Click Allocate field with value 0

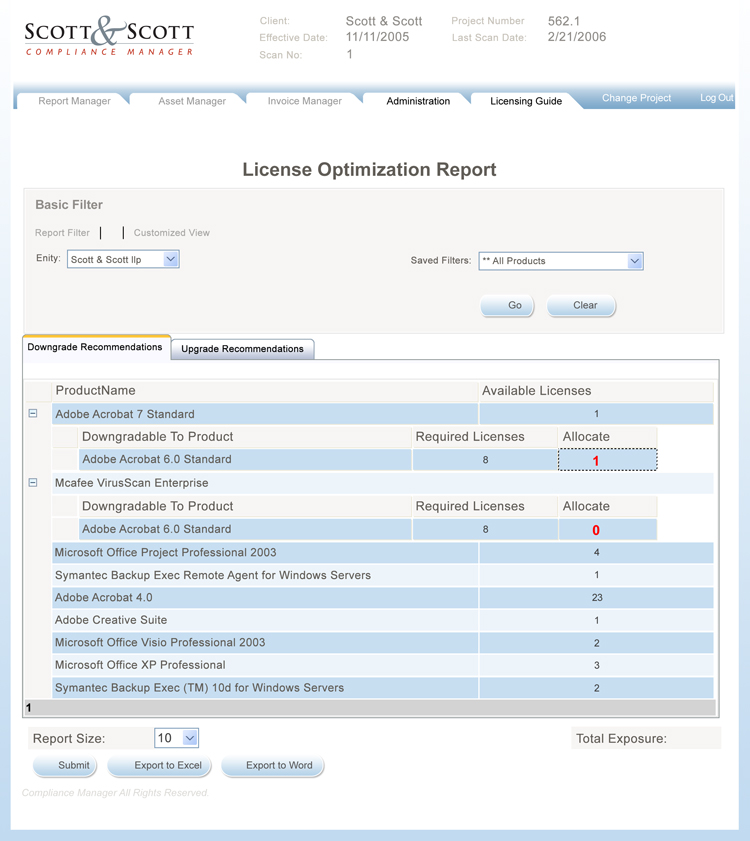607,529
